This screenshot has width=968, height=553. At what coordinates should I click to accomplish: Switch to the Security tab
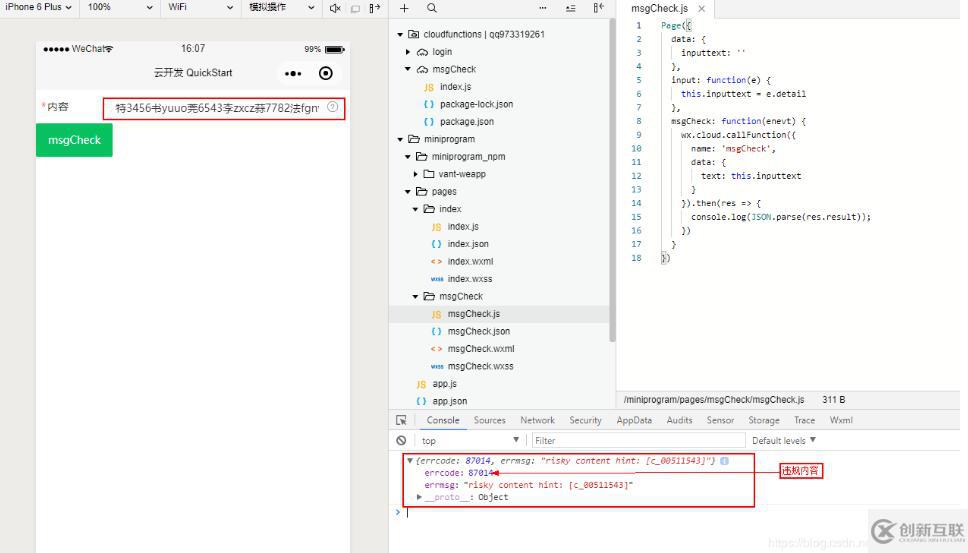point(585,420)
